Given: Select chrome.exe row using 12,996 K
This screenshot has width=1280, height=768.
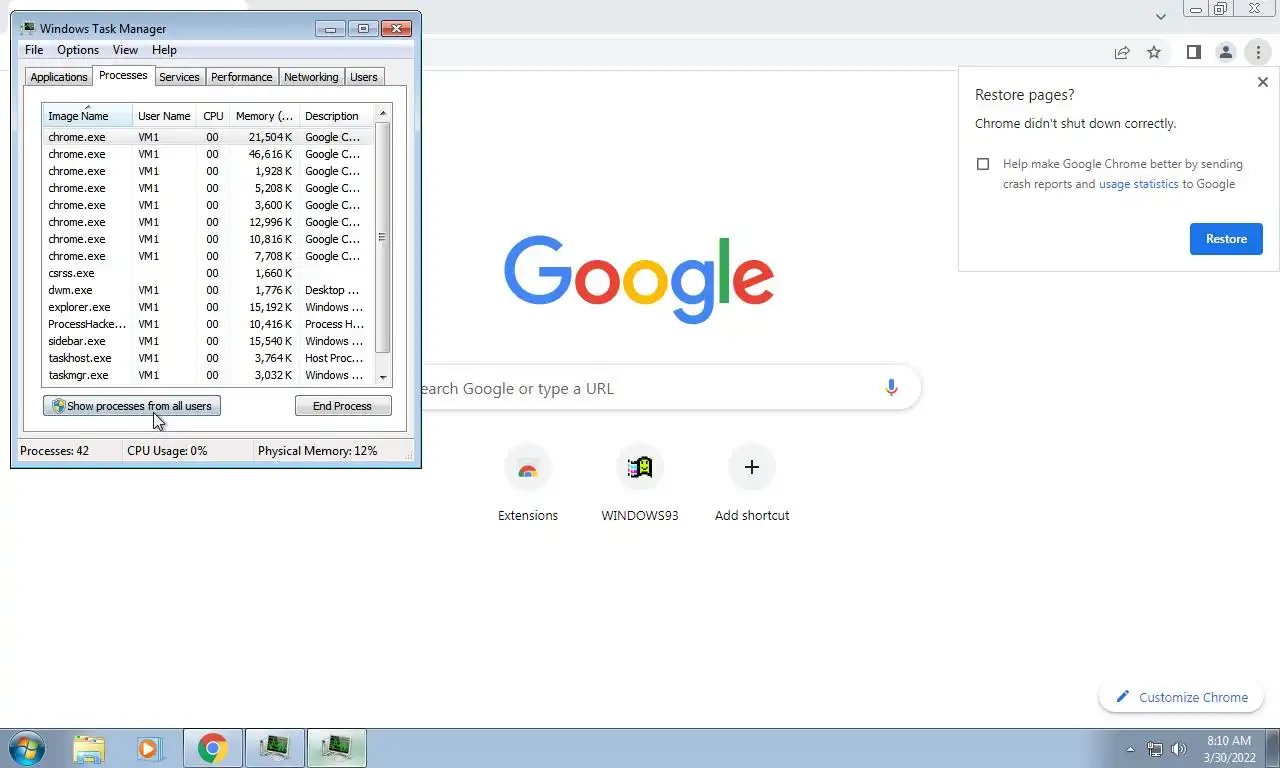Looking at the screenshot, I should [x=208, y=222].
